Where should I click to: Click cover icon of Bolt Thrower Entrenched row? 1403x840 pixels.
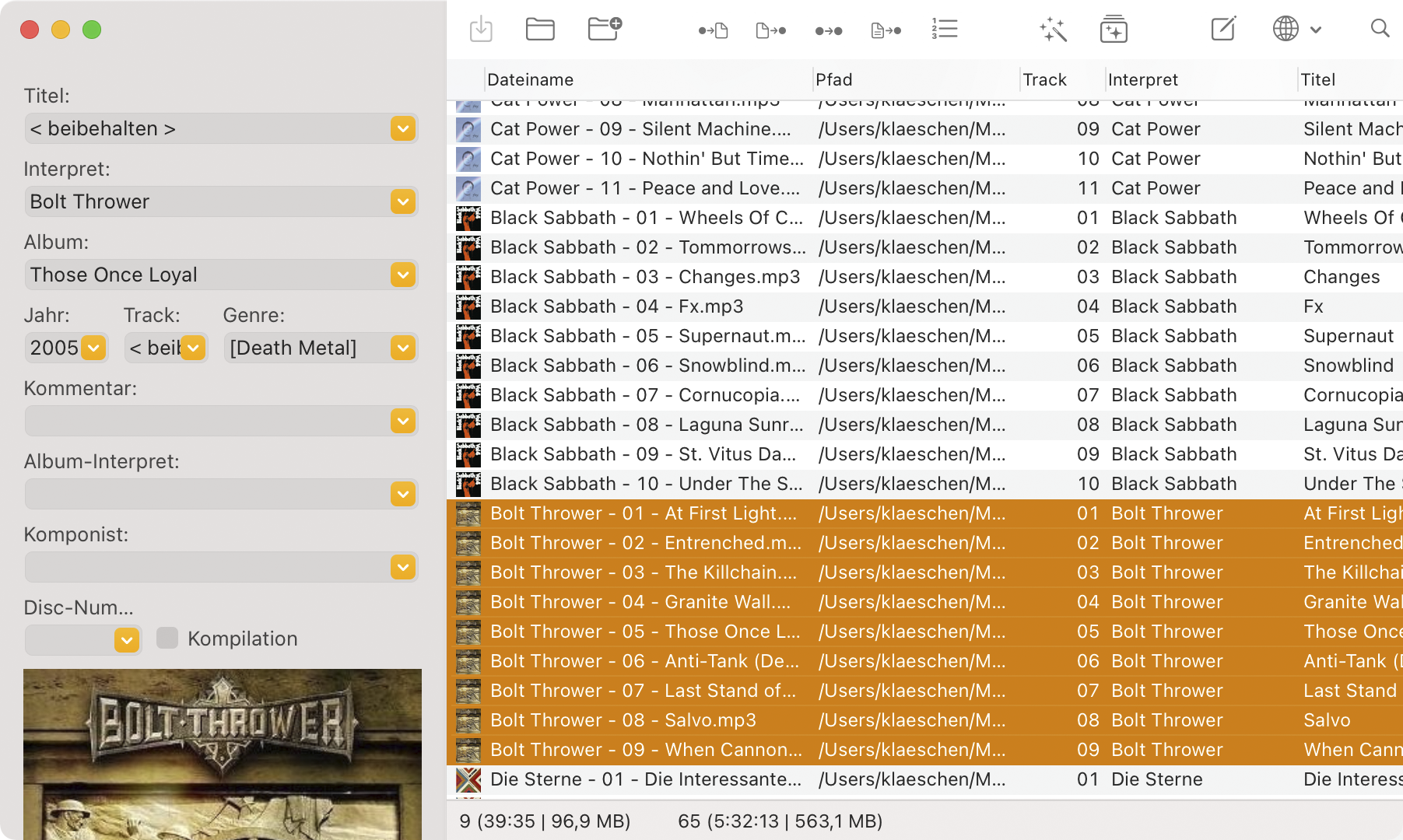point(468,543)
